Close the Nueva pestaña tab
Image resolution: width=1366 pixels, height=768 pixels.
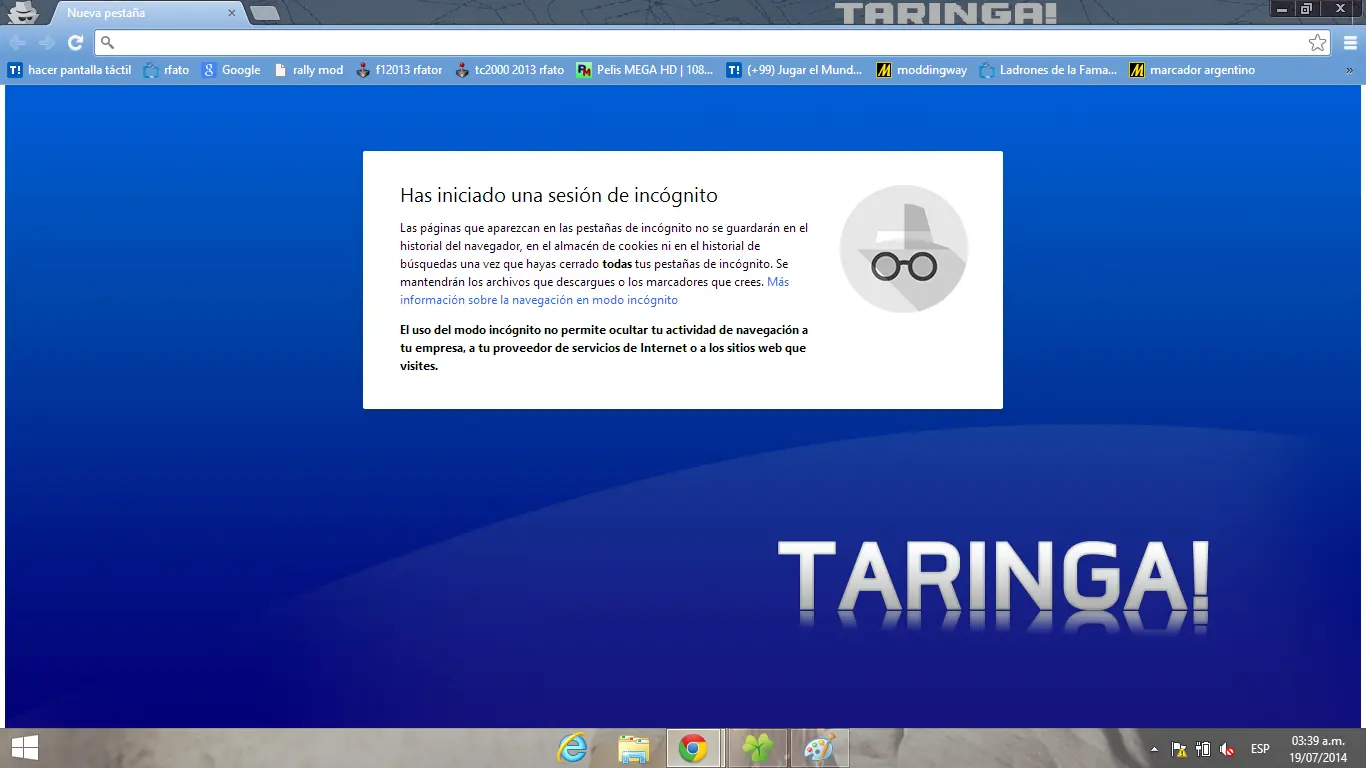pos(232,14)
